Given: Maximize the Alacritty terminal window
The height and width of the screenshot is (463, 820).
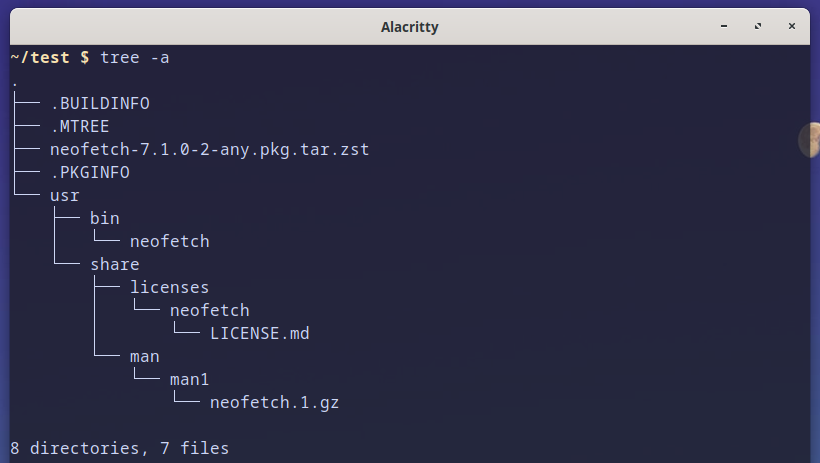Looking at the screenshot, I should click(758, 26).
